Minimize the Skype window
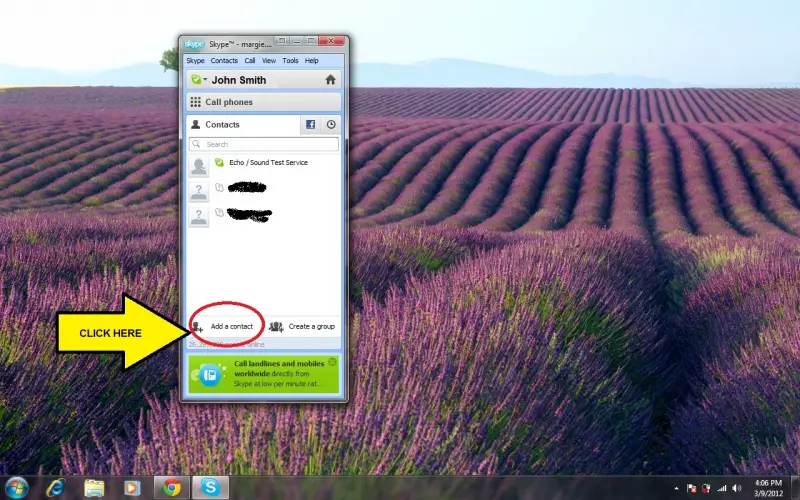The image size is (800, 500). point(296,40)
